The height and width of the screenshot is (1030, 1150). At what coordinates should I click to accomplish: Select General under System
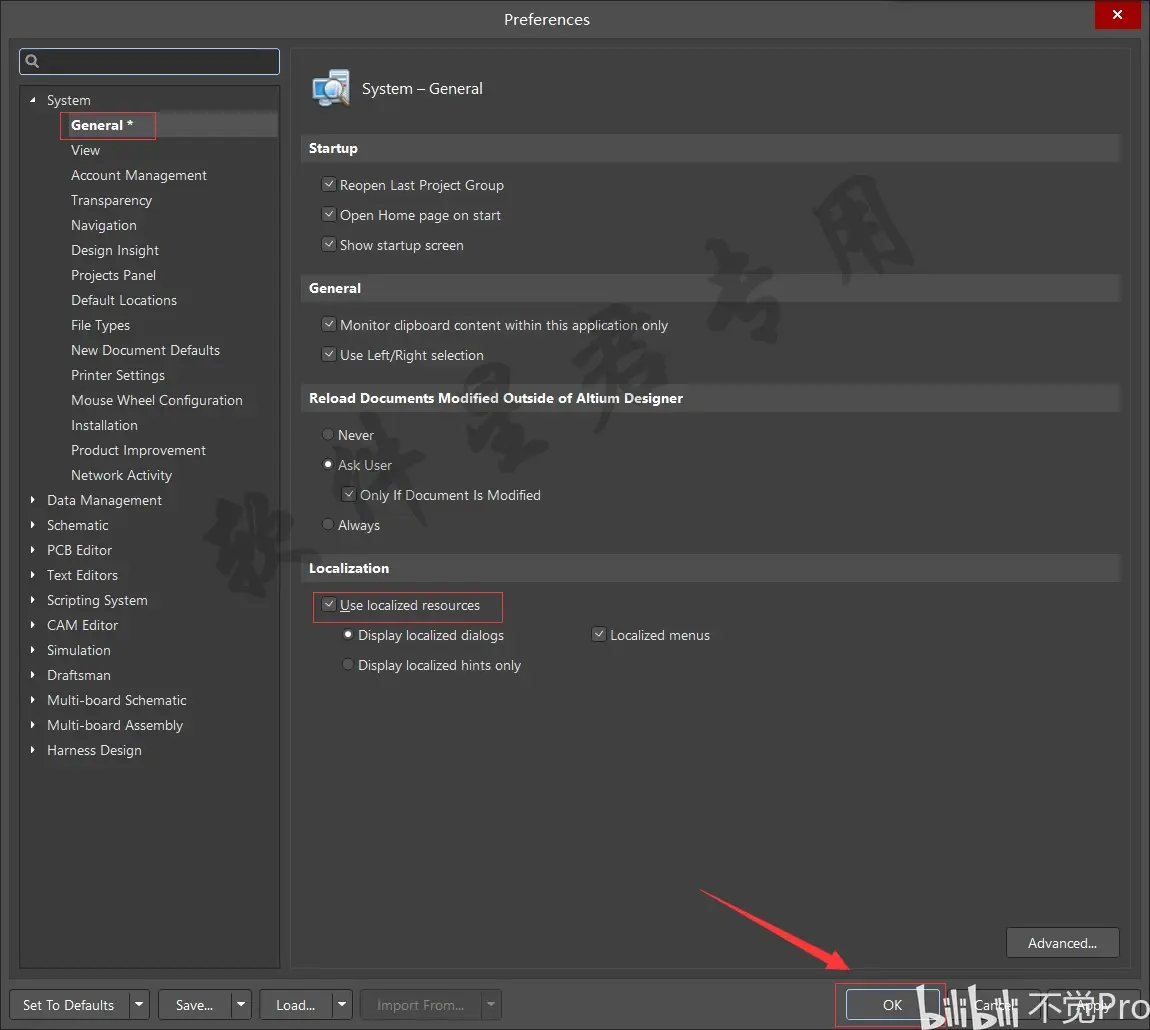(101, 125)
